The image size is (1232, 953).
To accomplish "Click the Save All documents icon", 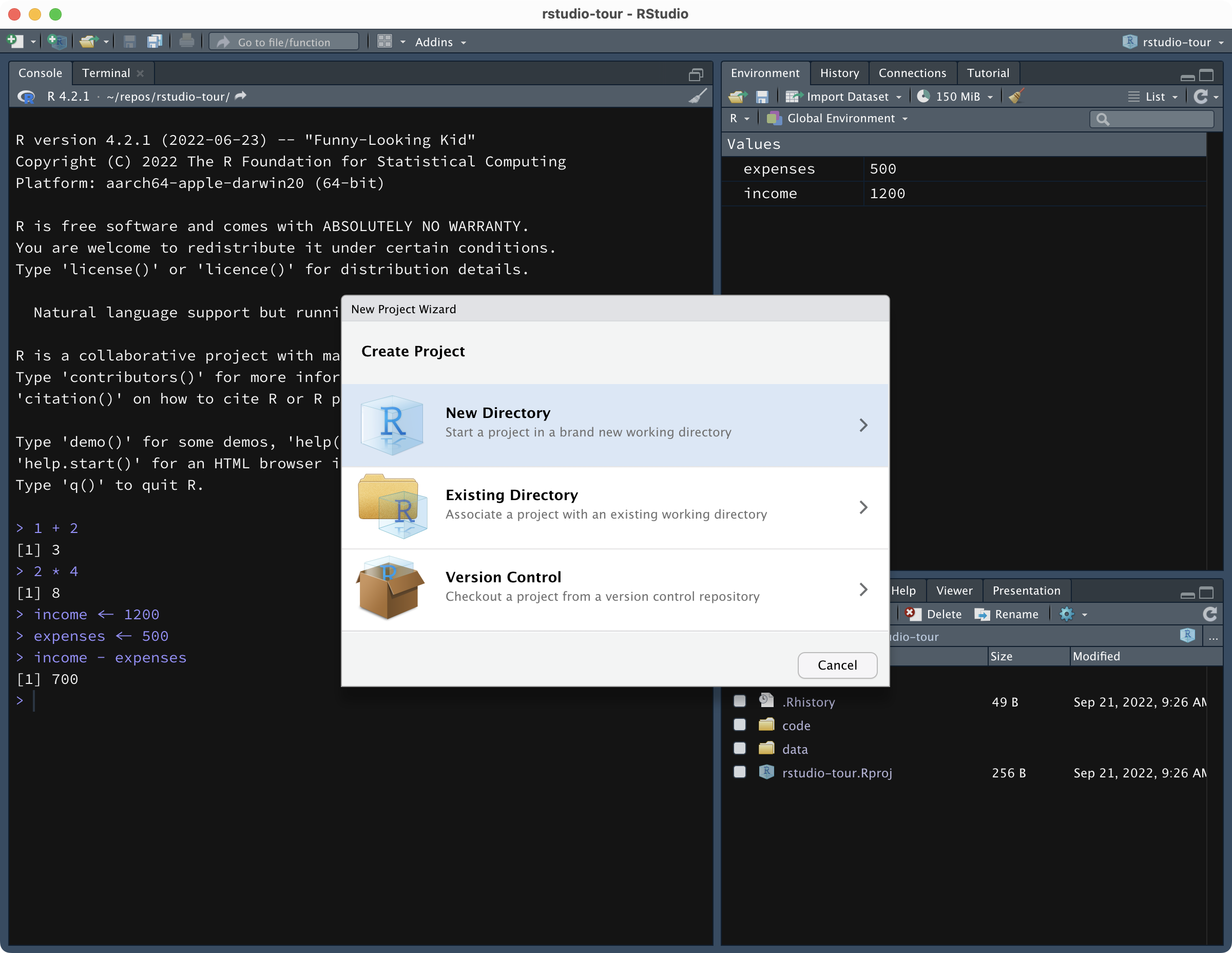I will (x=154, y=42).
